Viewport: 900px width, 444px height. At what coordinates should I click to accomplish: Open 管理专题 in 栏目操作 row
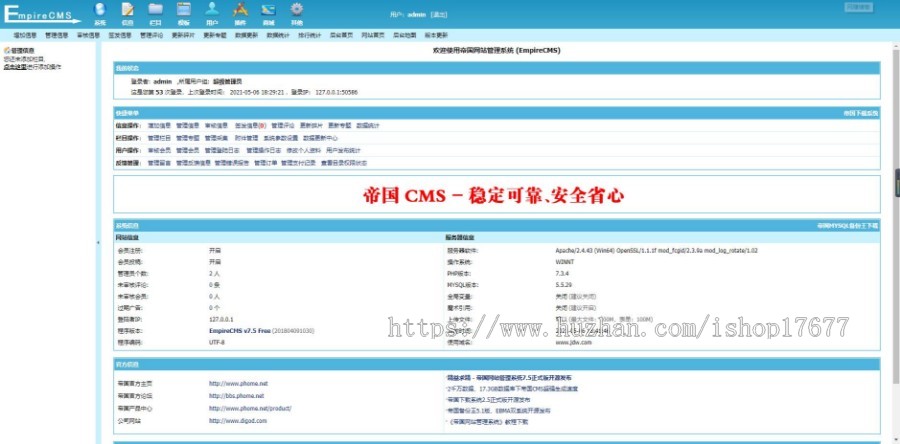(x=188, y=138)
